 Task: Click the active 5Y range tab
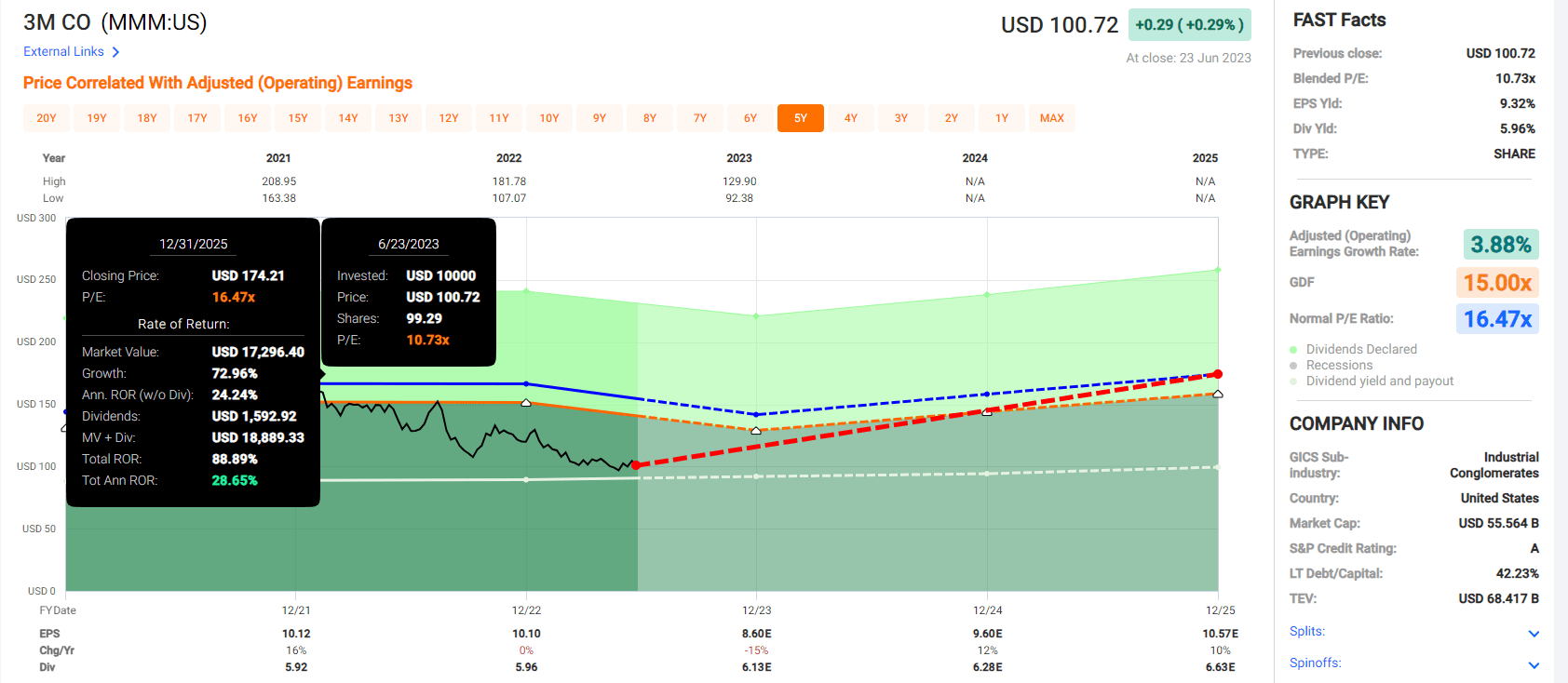(801, 118)
